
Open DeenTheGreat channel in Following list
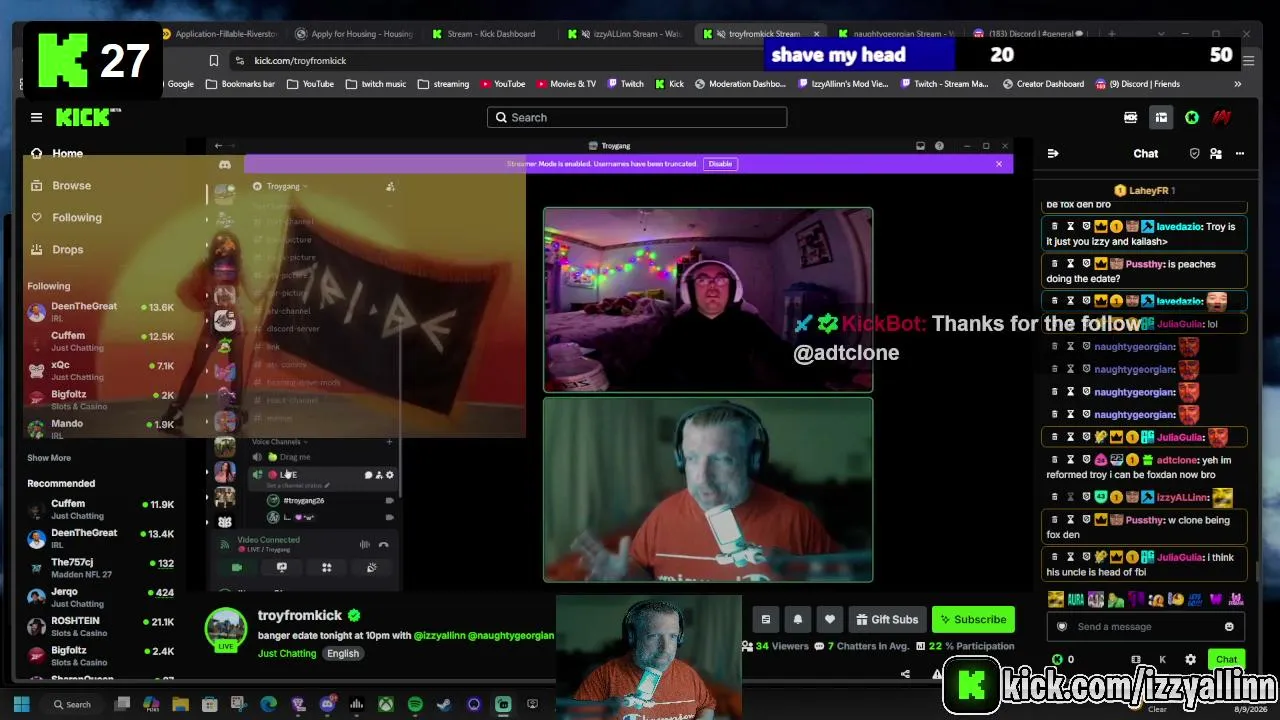[x=101, y=312]
